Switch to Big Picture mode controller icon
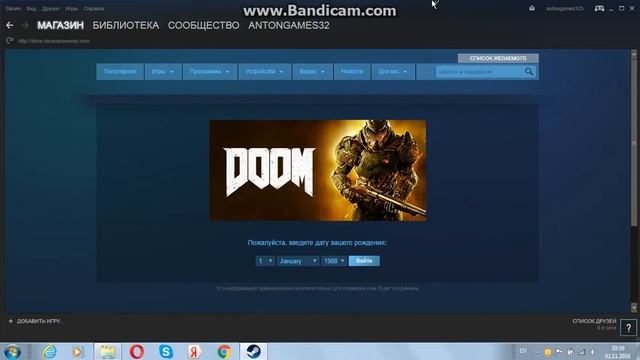This screenshot has width=640, height=360. pyautogui.click(x=599, y=8)
